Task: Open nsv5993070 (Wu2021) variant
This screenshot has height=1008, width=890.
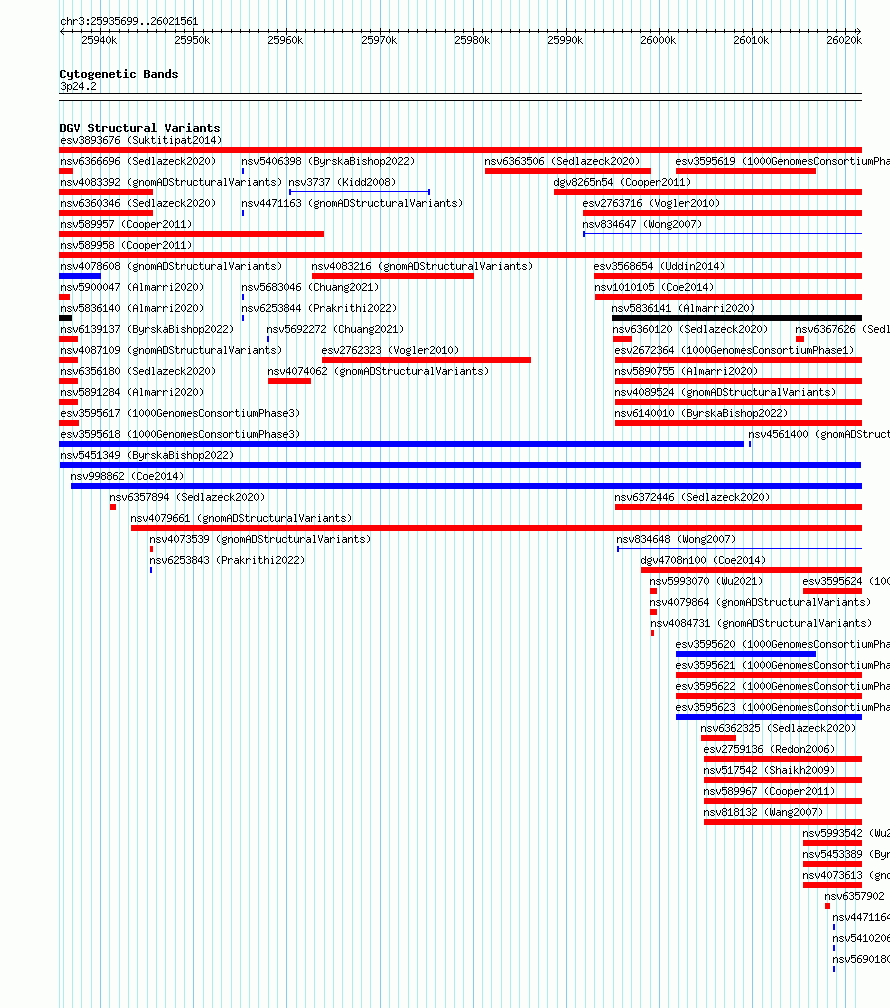Action: pyautogui.click(x=706, y=581)
